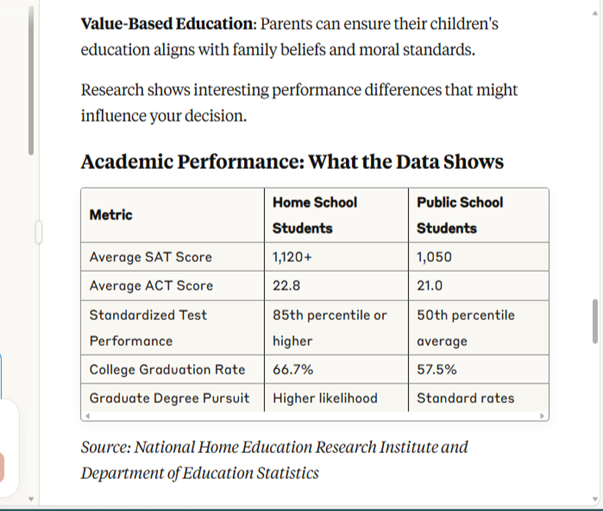Click the left pane's vertical scrollbar thumb
603x511 pixels.
pyautogui.click(x=31, y=81)
